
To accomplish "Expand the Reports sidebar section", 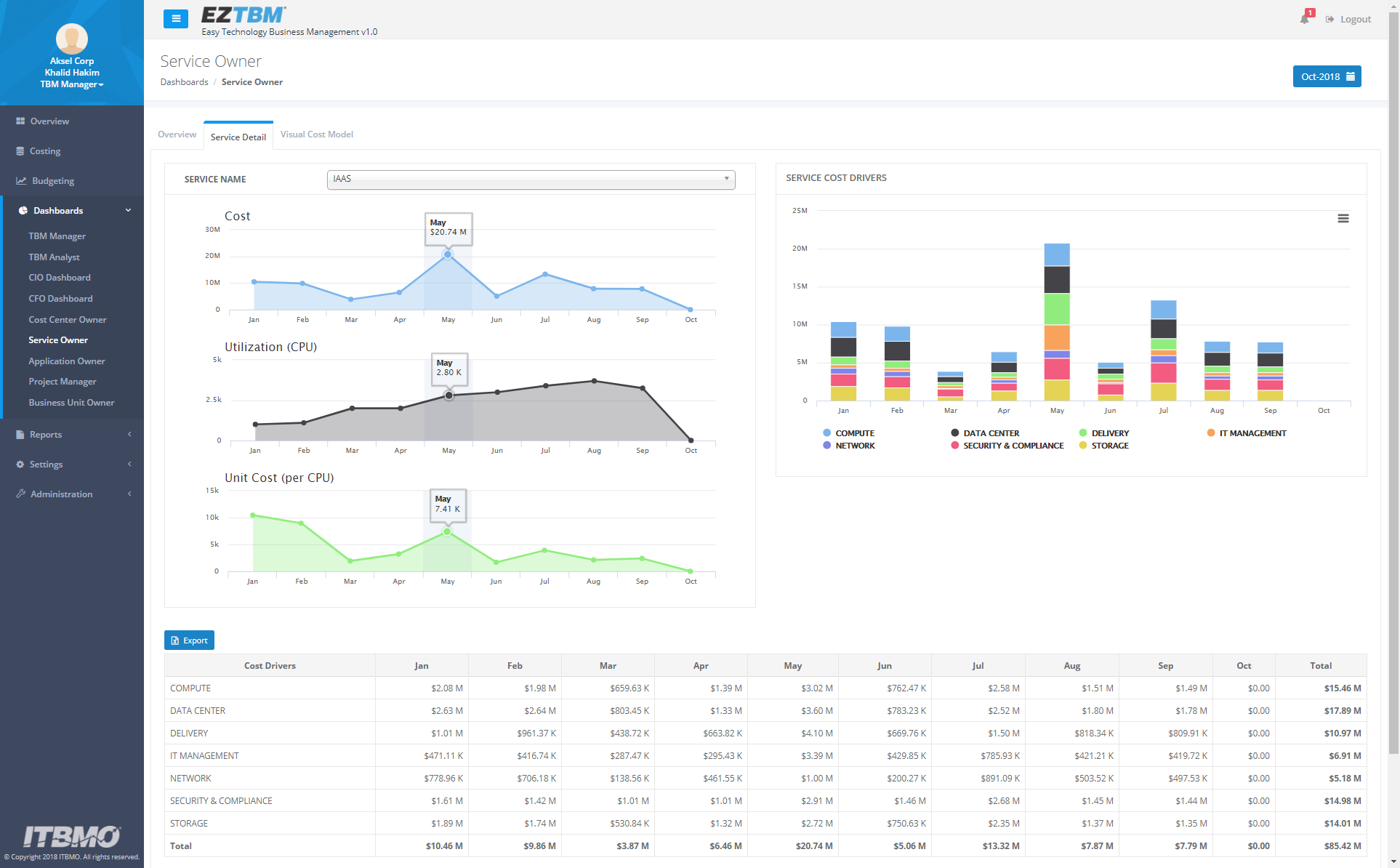I will [73, 435].
